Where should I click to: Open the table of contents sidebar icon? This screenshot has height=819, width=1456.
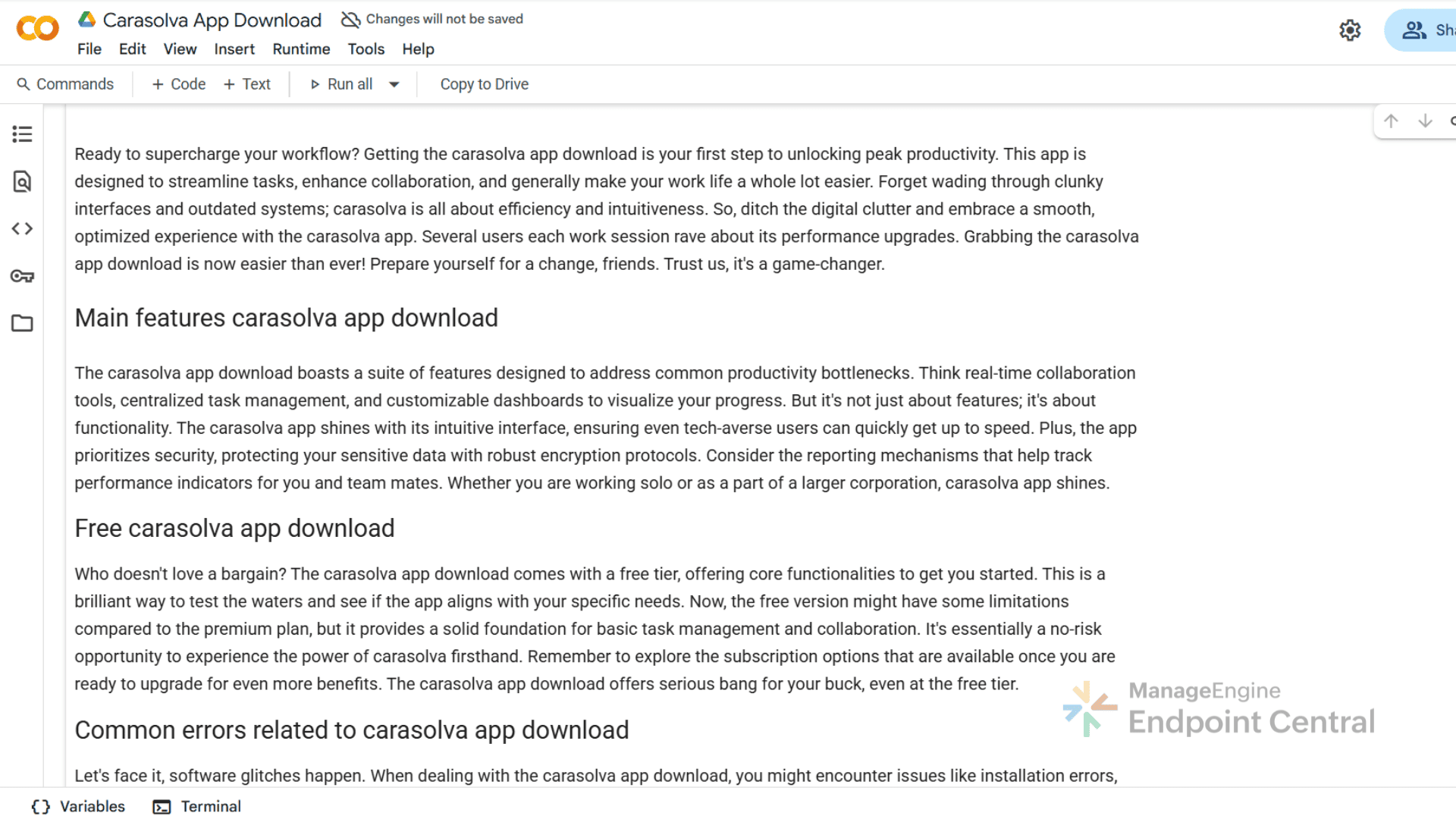pyautogui.click(x=22, y=134)
